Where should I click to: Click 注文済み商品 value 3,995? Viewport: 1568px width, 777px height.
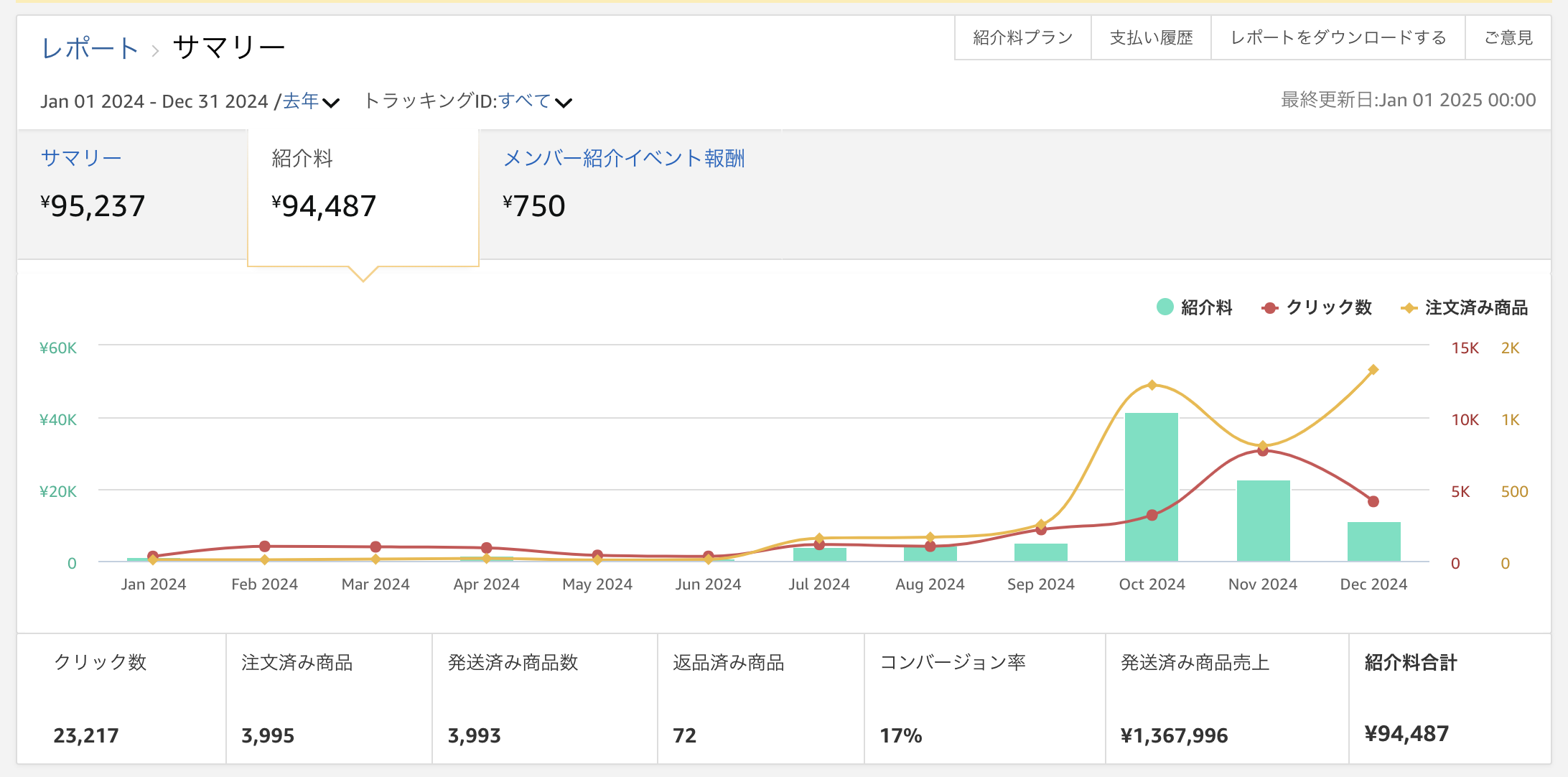268,735
